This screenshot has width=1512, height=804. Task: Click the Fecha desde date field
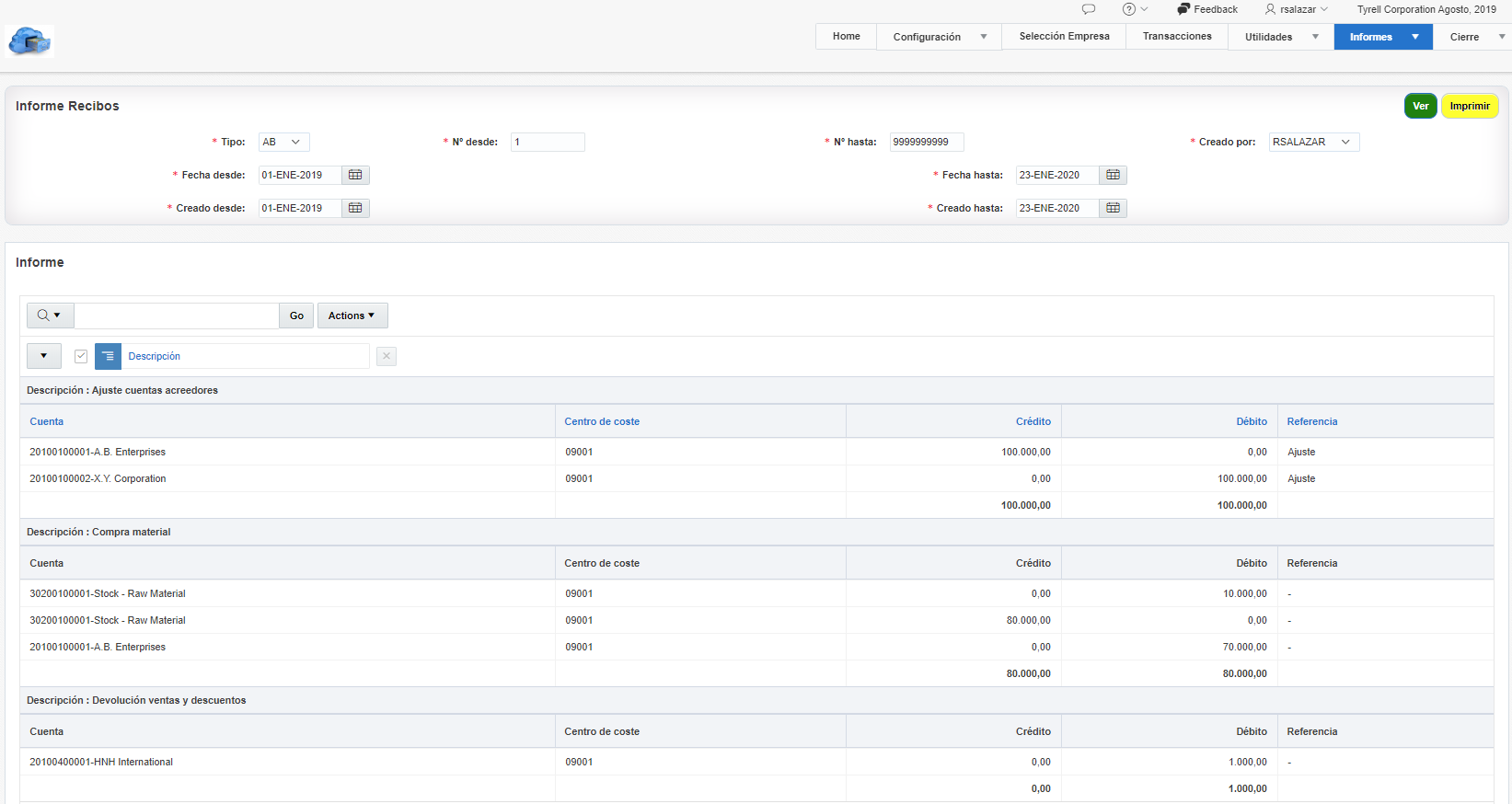coord(300,175)
